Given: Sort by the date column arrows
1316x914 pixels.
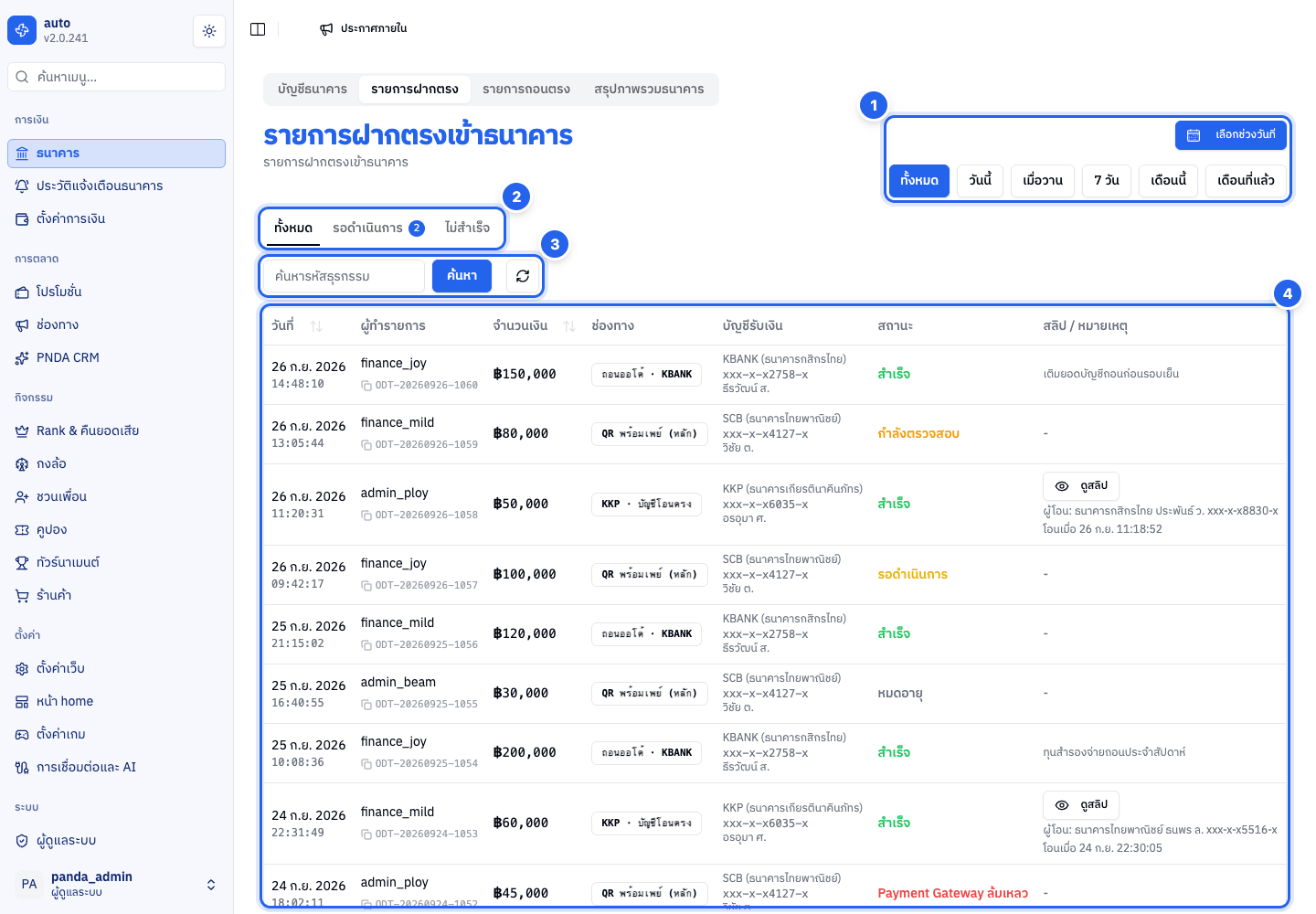Looking at the screenshot, I should pyautogui.click(x=316, y=326).
